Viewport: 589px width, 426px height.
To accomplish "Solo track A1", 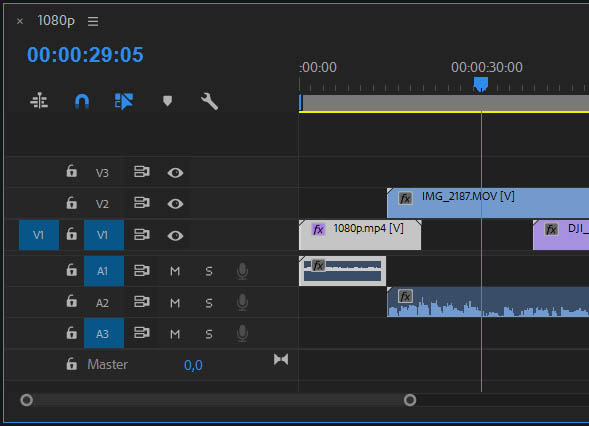I will click(209, 271).
